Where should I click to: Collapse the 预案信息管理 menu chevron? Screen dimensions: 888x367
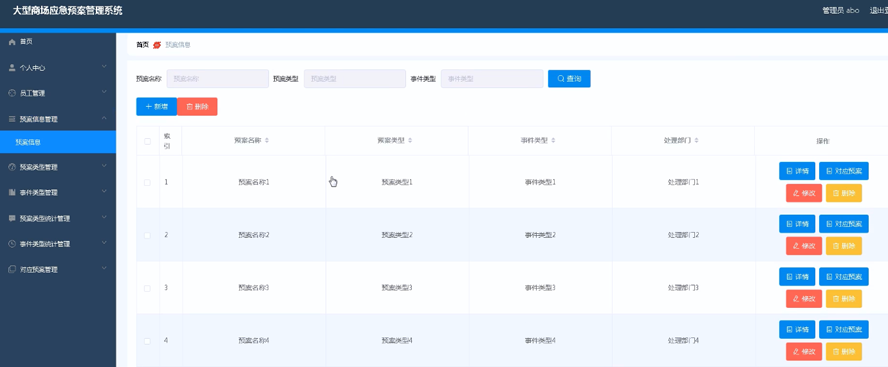click(104, 118)
